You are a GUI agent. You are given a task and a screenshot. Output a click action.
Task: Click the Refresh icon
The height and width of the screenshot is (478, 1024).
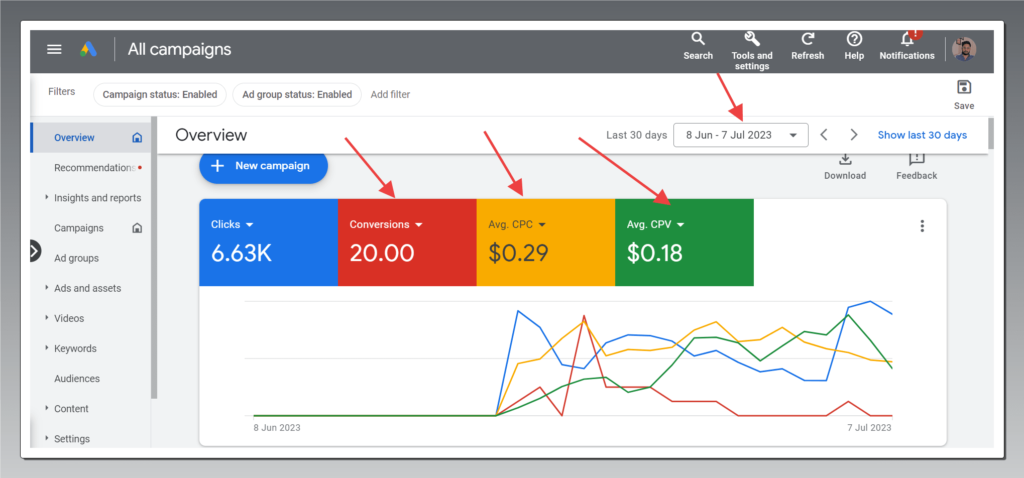pos(807,39)
